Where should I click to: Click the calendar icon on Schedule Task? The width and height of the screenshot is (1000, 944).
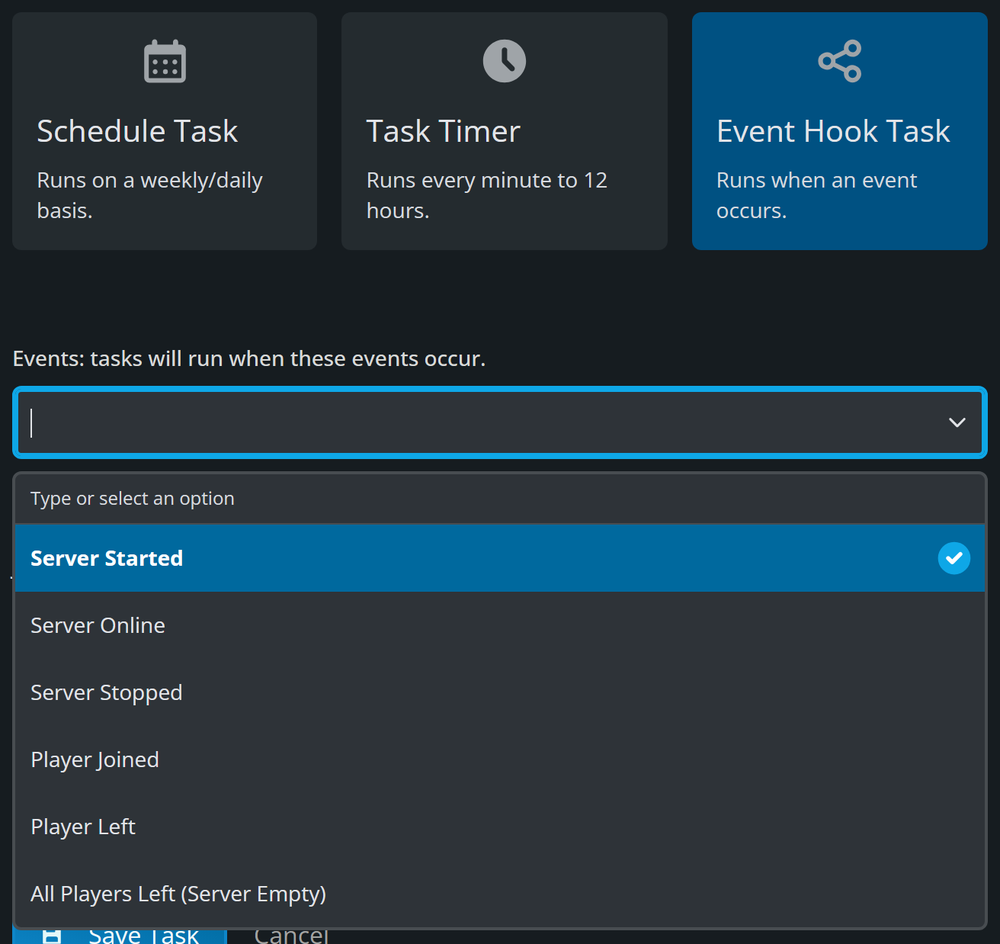coord(165,61)
